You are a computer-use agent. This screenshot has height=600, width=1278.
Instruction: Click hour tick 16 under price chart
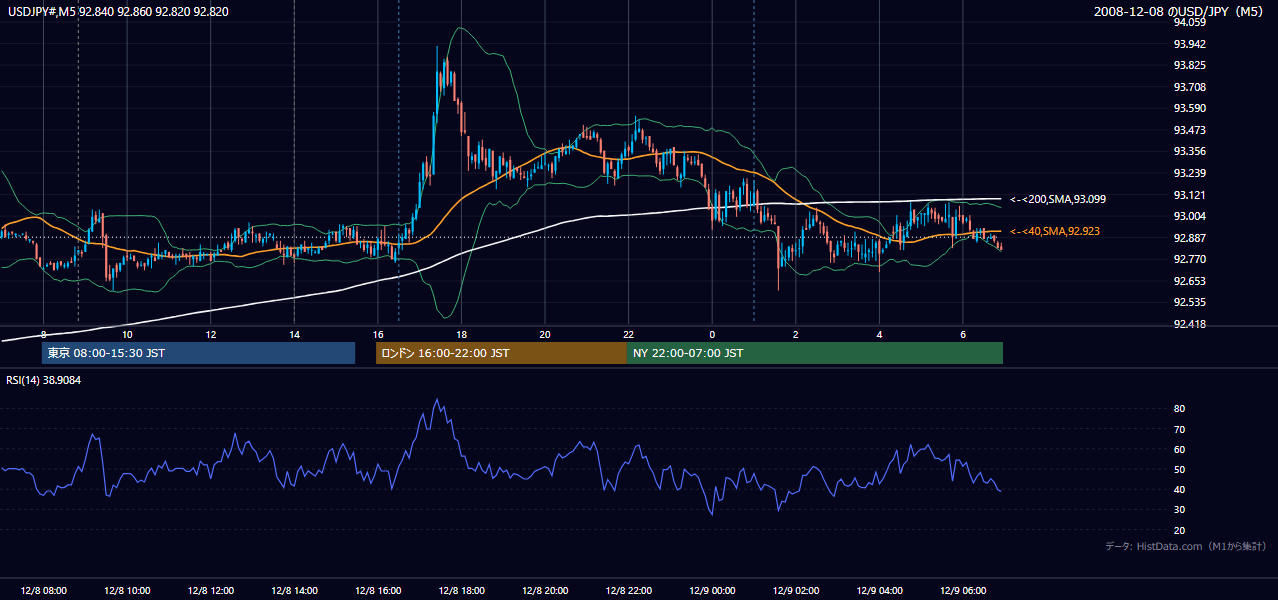tap(378, 334)
